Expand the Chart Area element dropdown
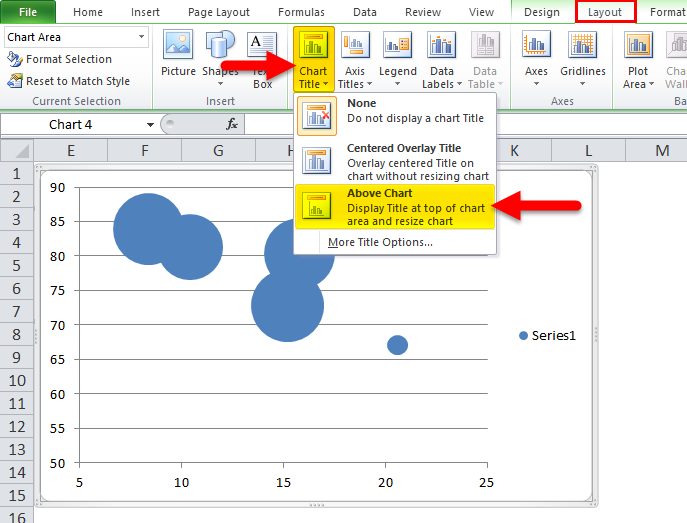Viewport: 687px width, 523px height. [141, 37]
